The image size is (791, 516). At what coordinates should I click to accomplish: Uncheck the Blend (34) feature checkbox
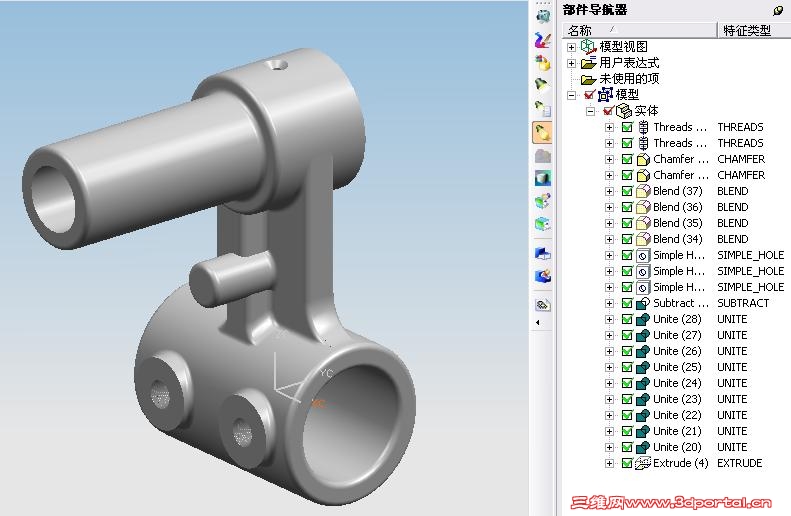(x=627, y=239)
